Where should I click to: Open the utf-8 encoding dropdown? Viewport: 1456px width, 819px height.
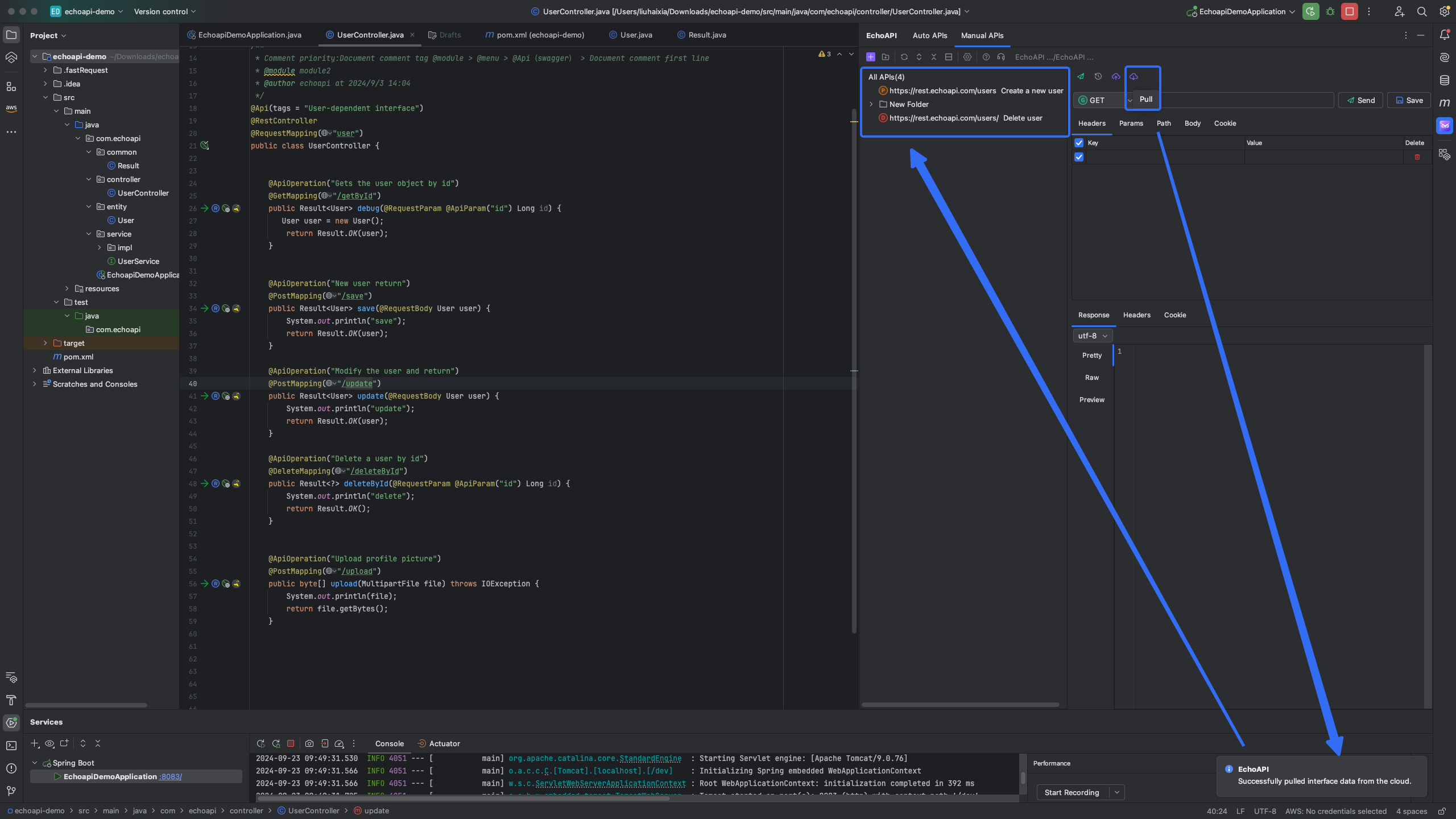pyautogui.click(x=1092, y=336)
